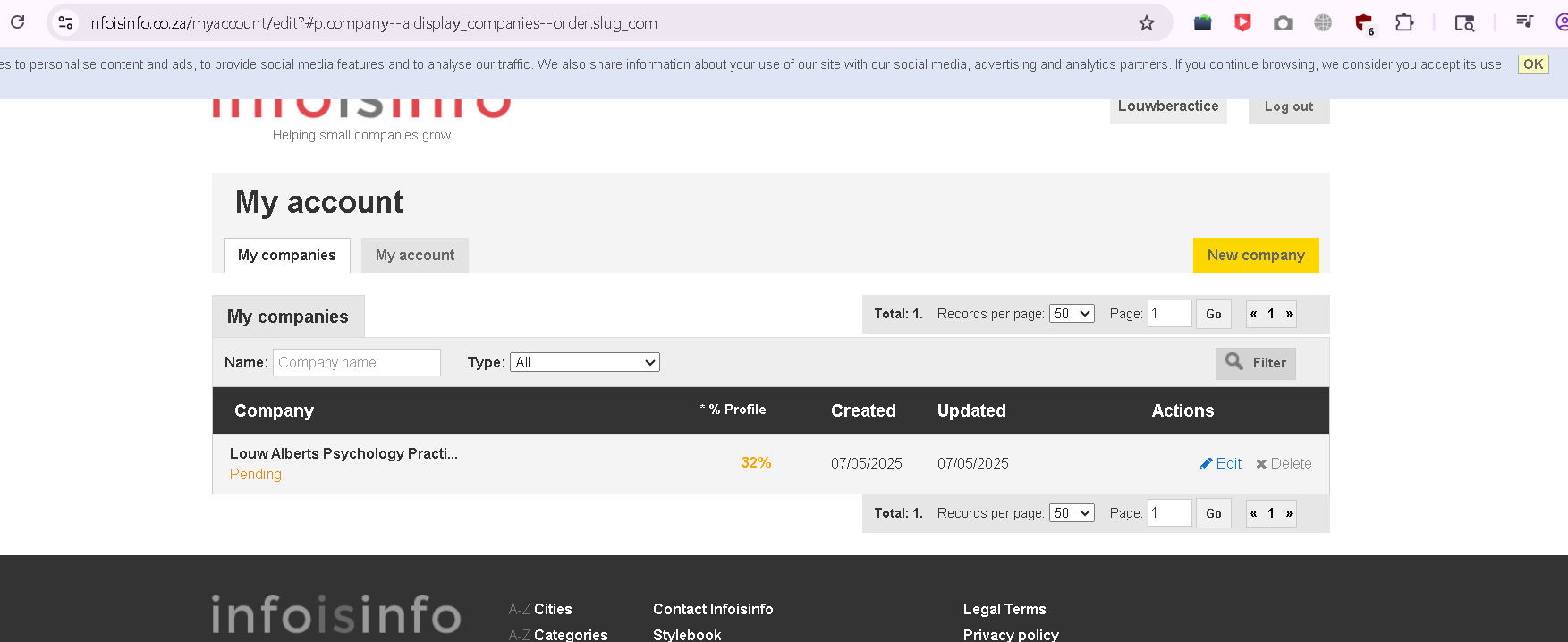The width and height of the screenshot is (1568, 642).
Task: Switch to the My companies tab
Action: coord(287,256)
